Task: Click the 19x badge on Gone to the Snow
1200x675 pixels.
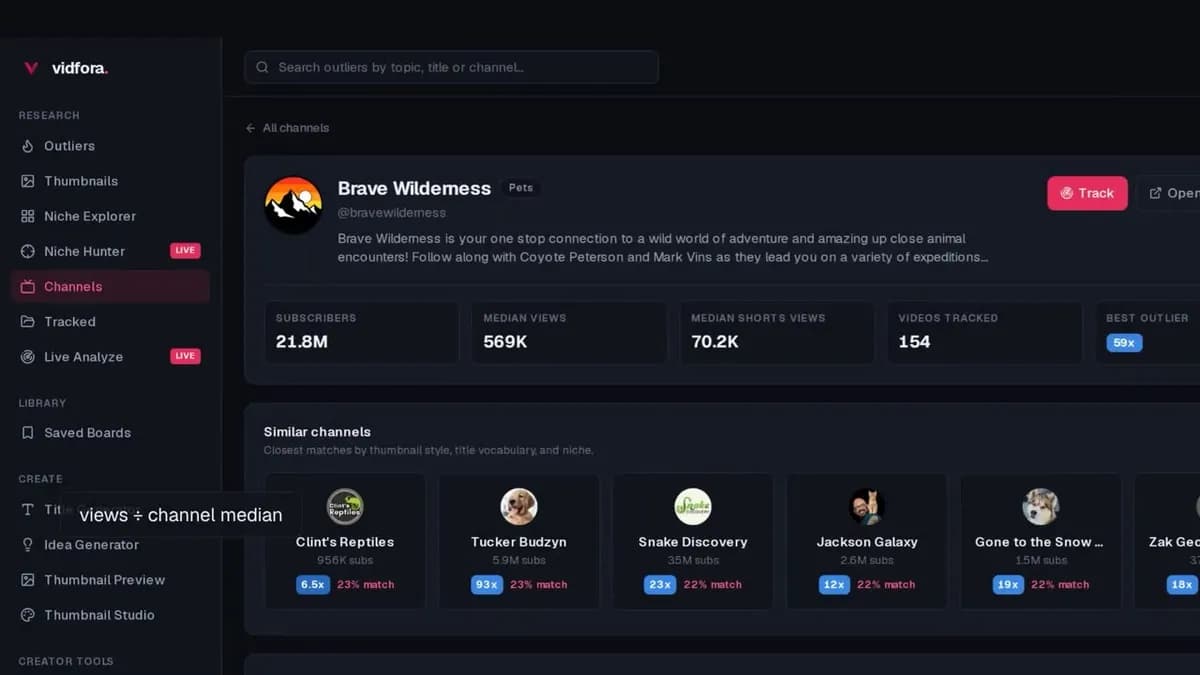Action: (1008, 584)
